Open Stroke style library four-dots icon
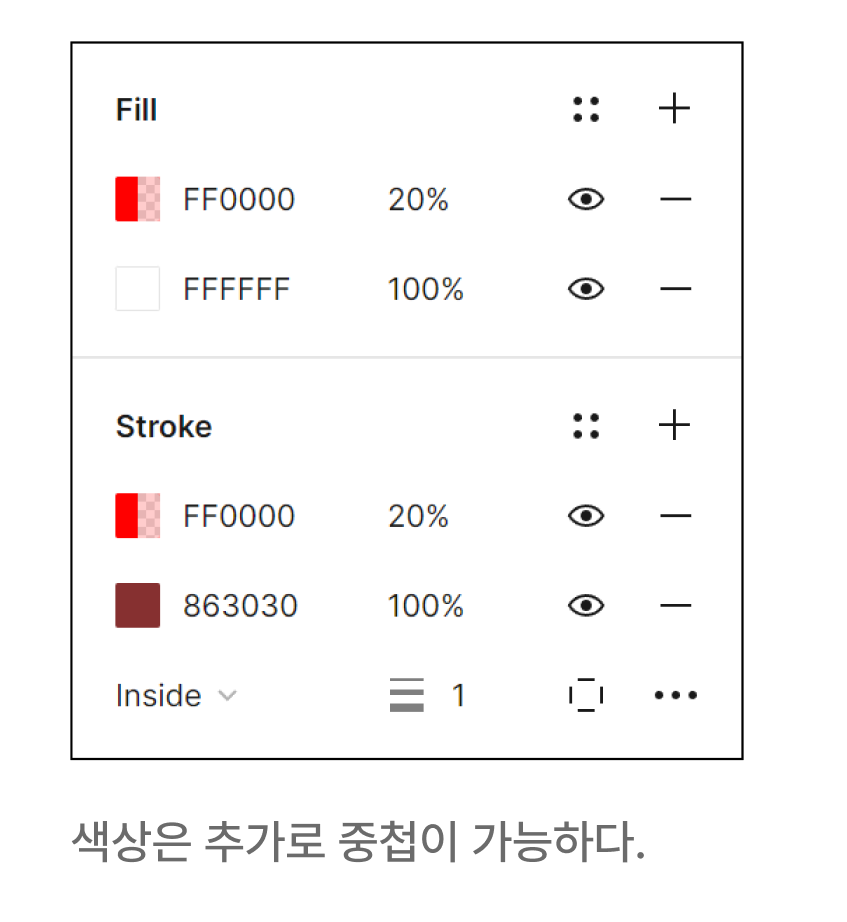Image resolution: width=847 pixels, height=922 pixels. [x=586, y=426]
